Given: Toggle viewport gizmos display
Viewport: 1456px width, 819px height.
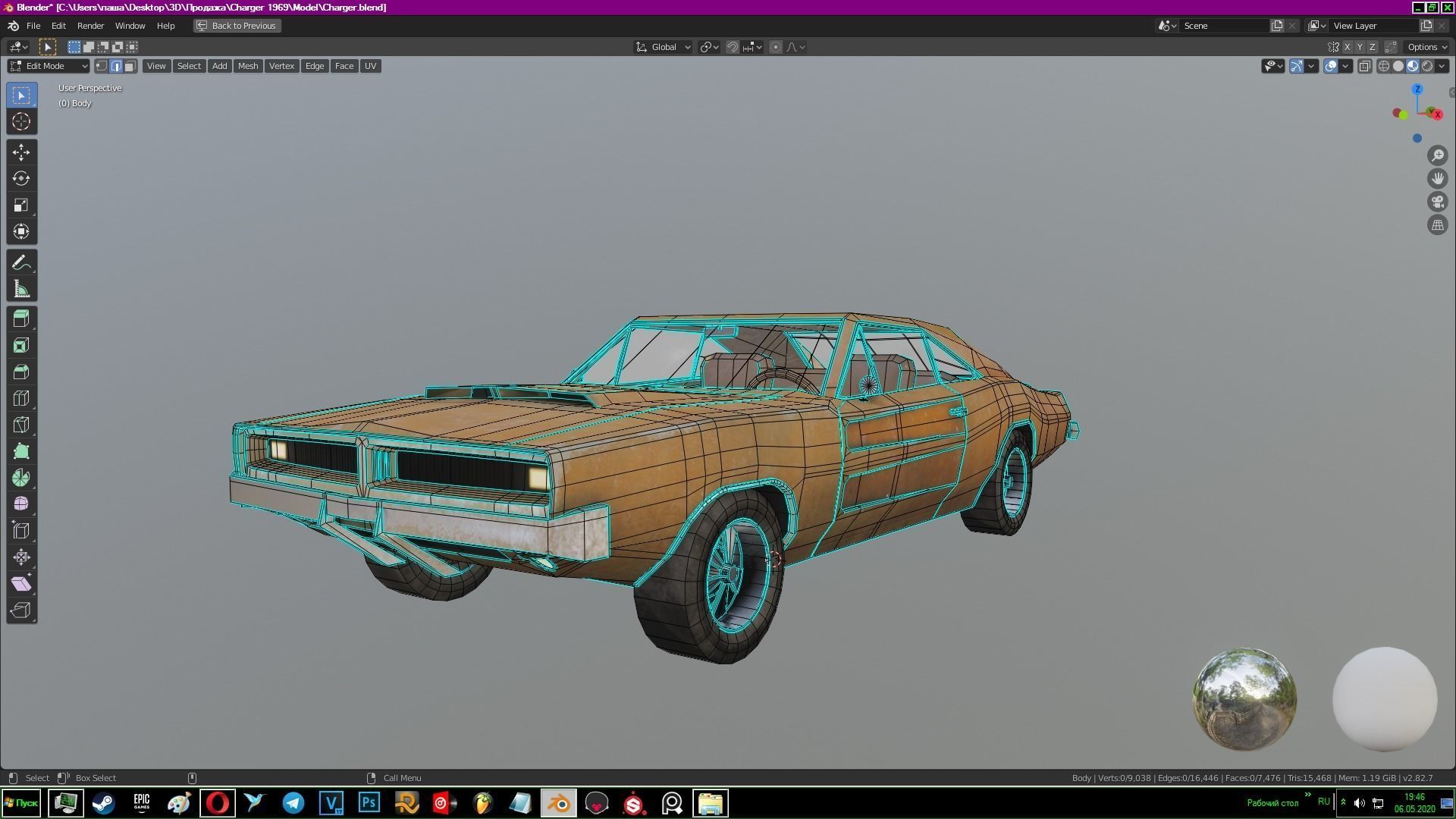Looking at the screenshot, I should click(1297, 66).
